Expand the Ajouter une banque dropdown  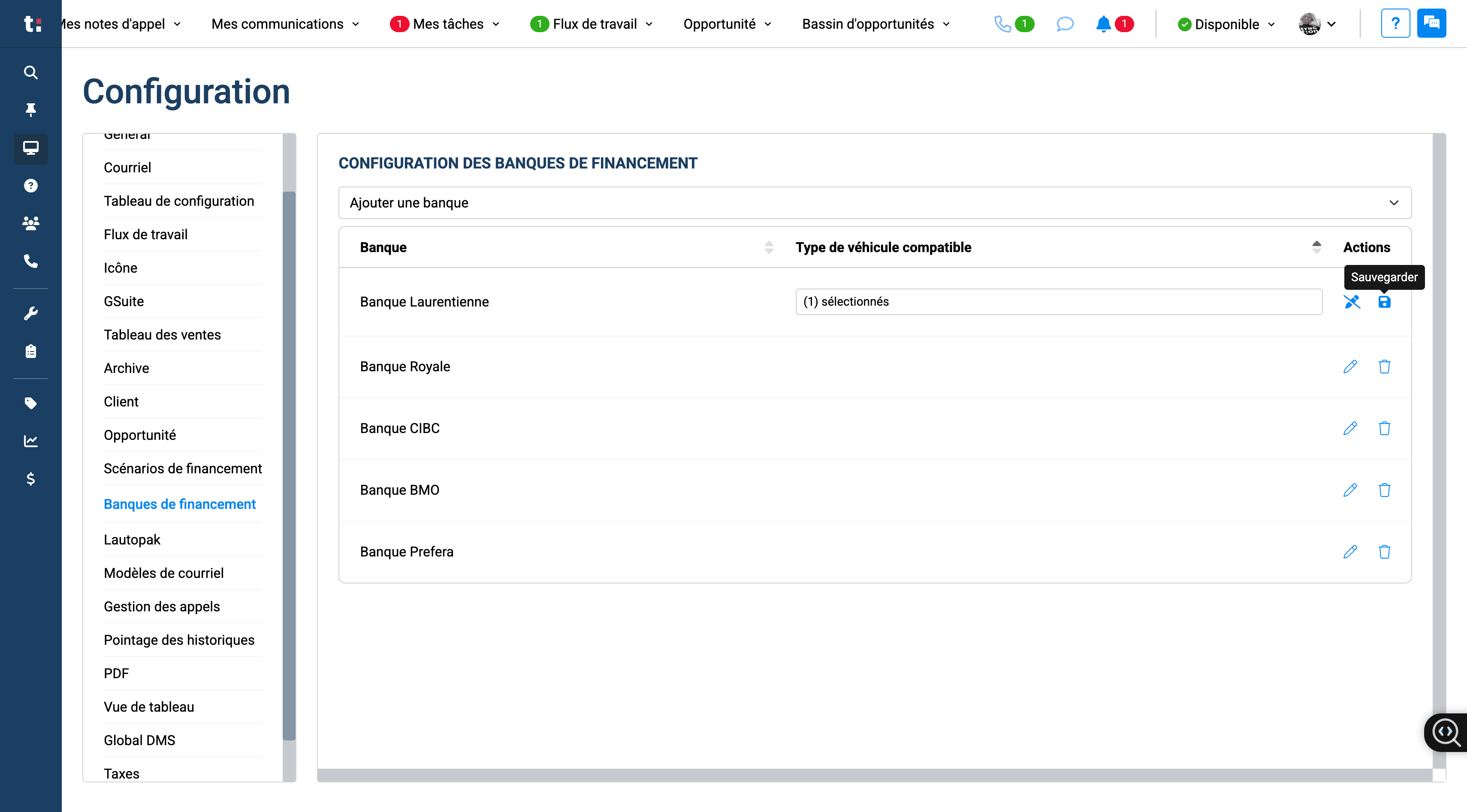[875, 203]
